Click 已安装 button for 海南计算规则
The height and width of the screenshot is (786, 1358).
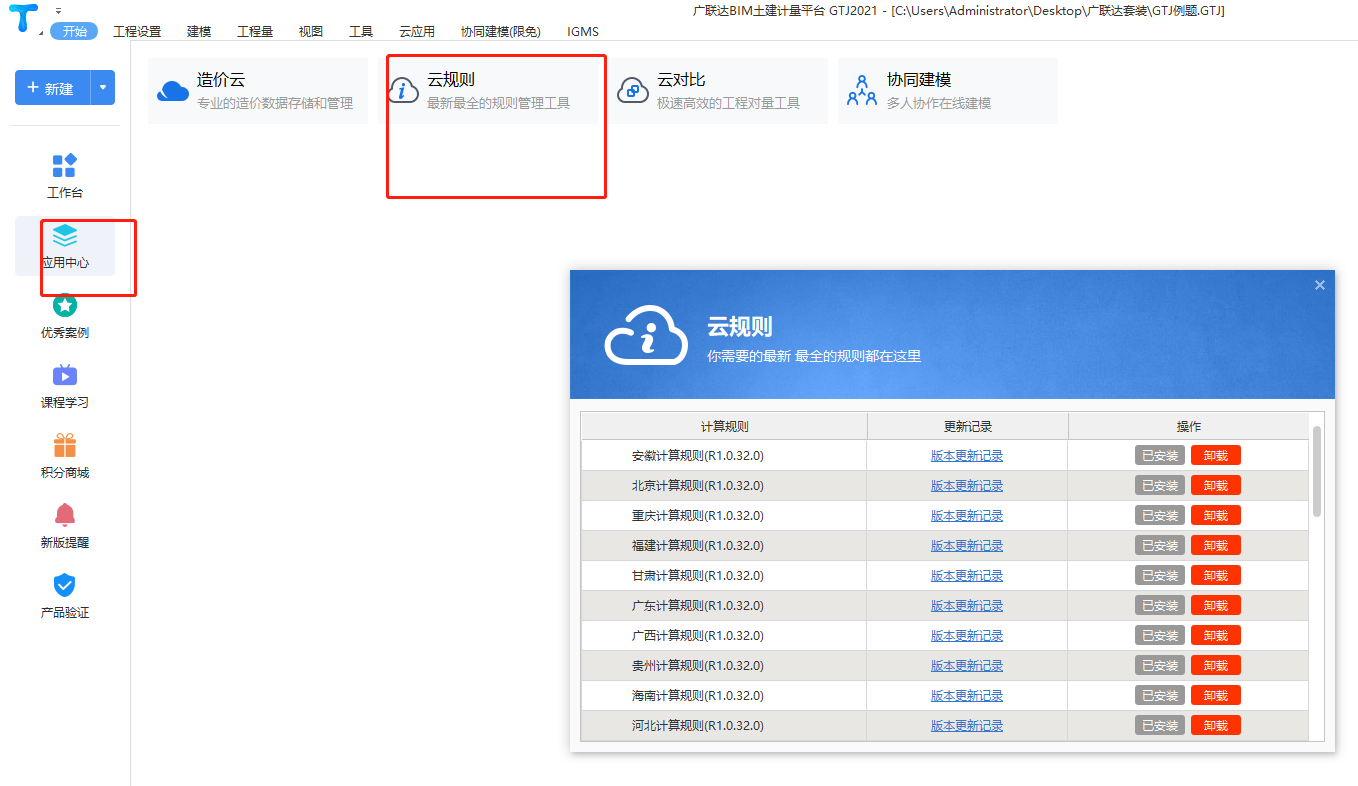click(x=1160, y=695)
